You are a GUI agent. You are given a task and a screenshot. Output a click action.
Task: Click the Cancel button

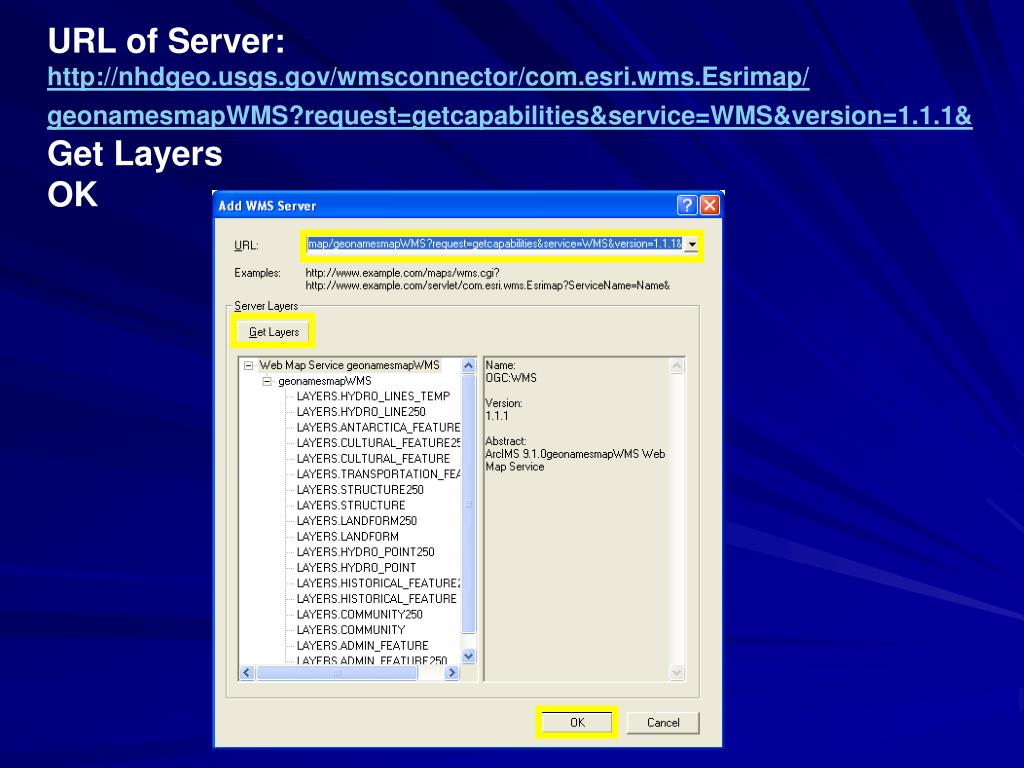(x=663, y=722)
